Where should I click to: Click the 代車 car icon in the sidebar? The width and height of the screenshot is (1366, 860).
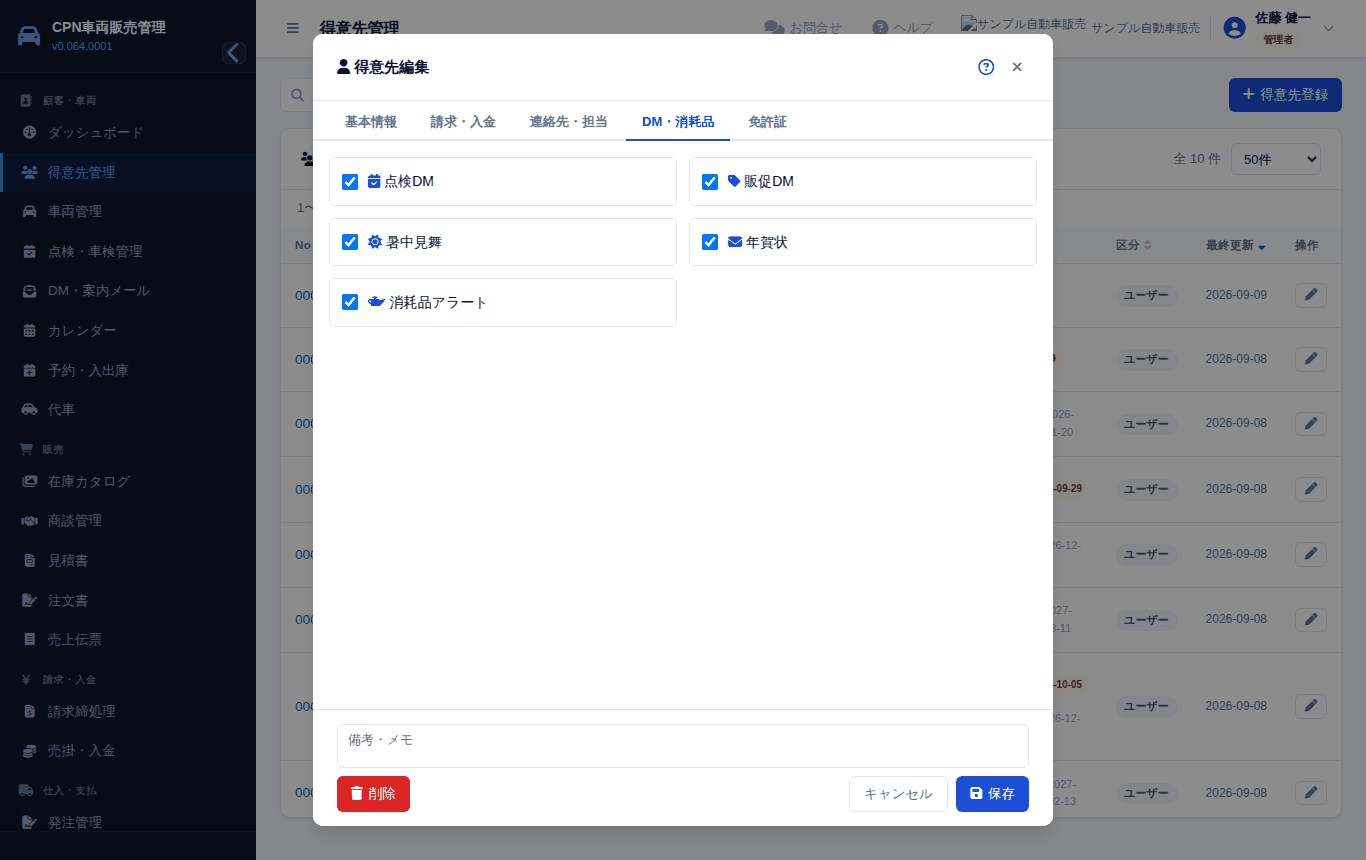tap(29, 410)
